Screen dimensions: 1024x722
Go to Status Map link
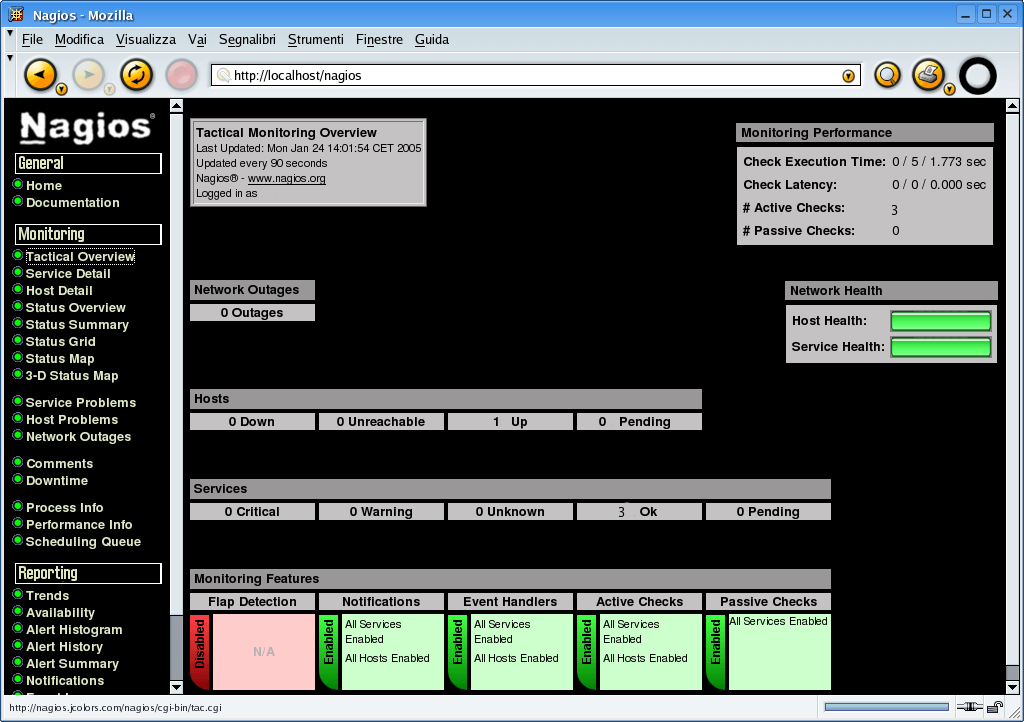pos(60,358)
